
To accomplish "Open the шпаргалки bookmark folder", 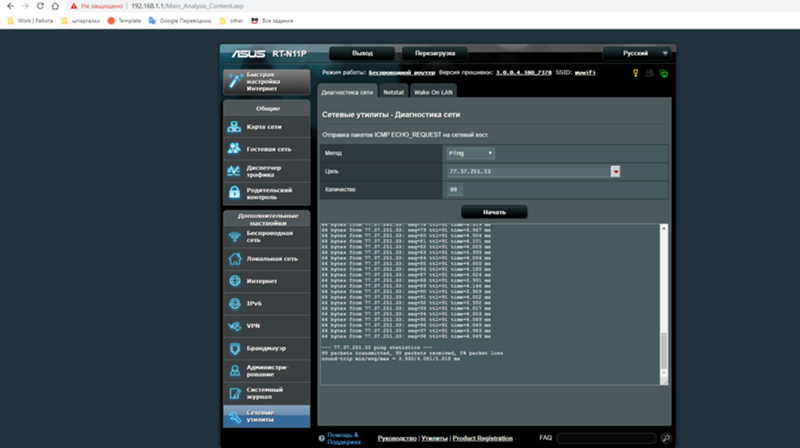I will (x=81, y=21).
